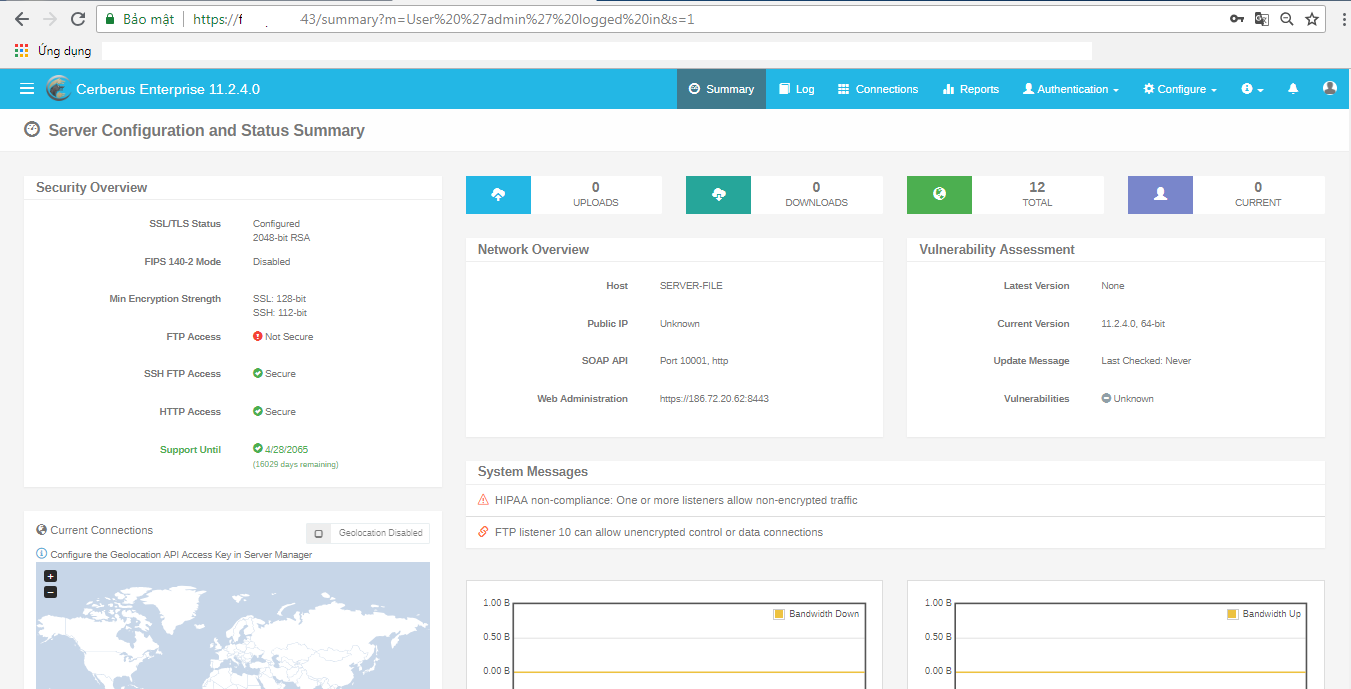Open the Web Administration URL link

(714, 398)
